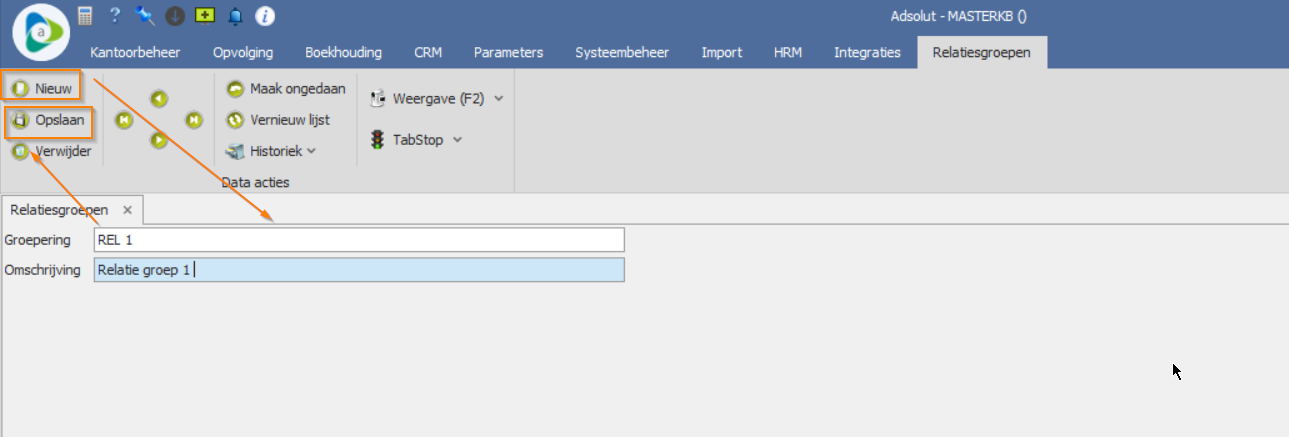Click the green monitor plus icon
1289x437 pixels.
(205, 15)
